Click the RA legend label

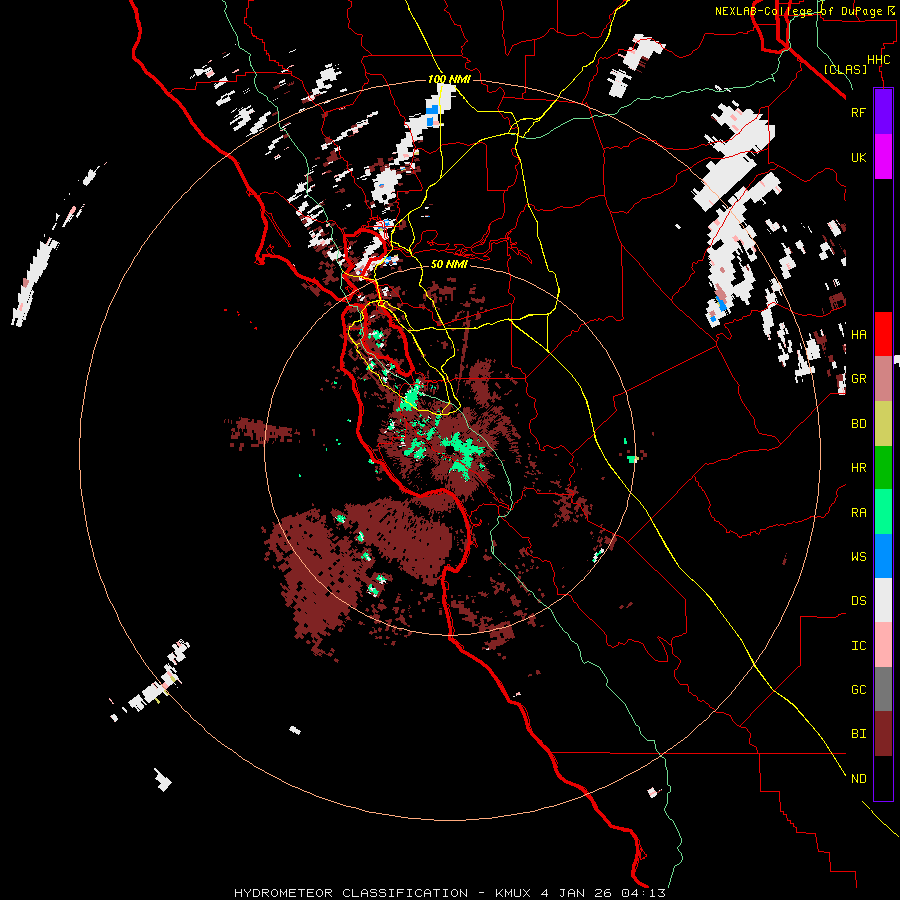(858, 513)
